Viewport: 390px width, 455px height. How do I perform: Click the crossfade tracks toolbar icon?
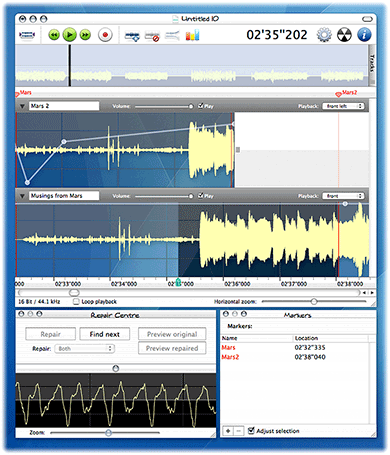(172, 35)
